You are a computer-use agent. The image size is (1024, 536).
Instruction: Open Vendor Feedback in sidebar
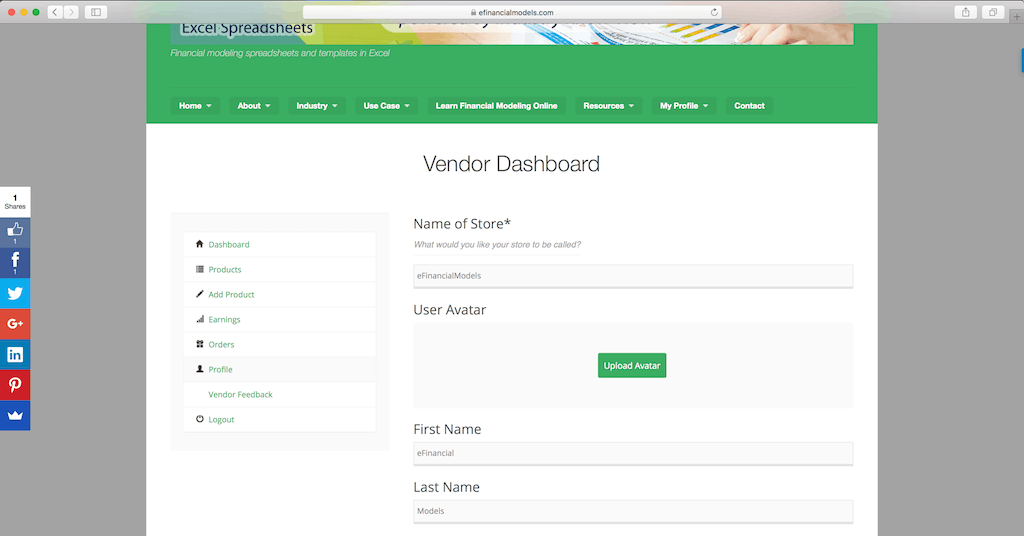tap(240, 394)
